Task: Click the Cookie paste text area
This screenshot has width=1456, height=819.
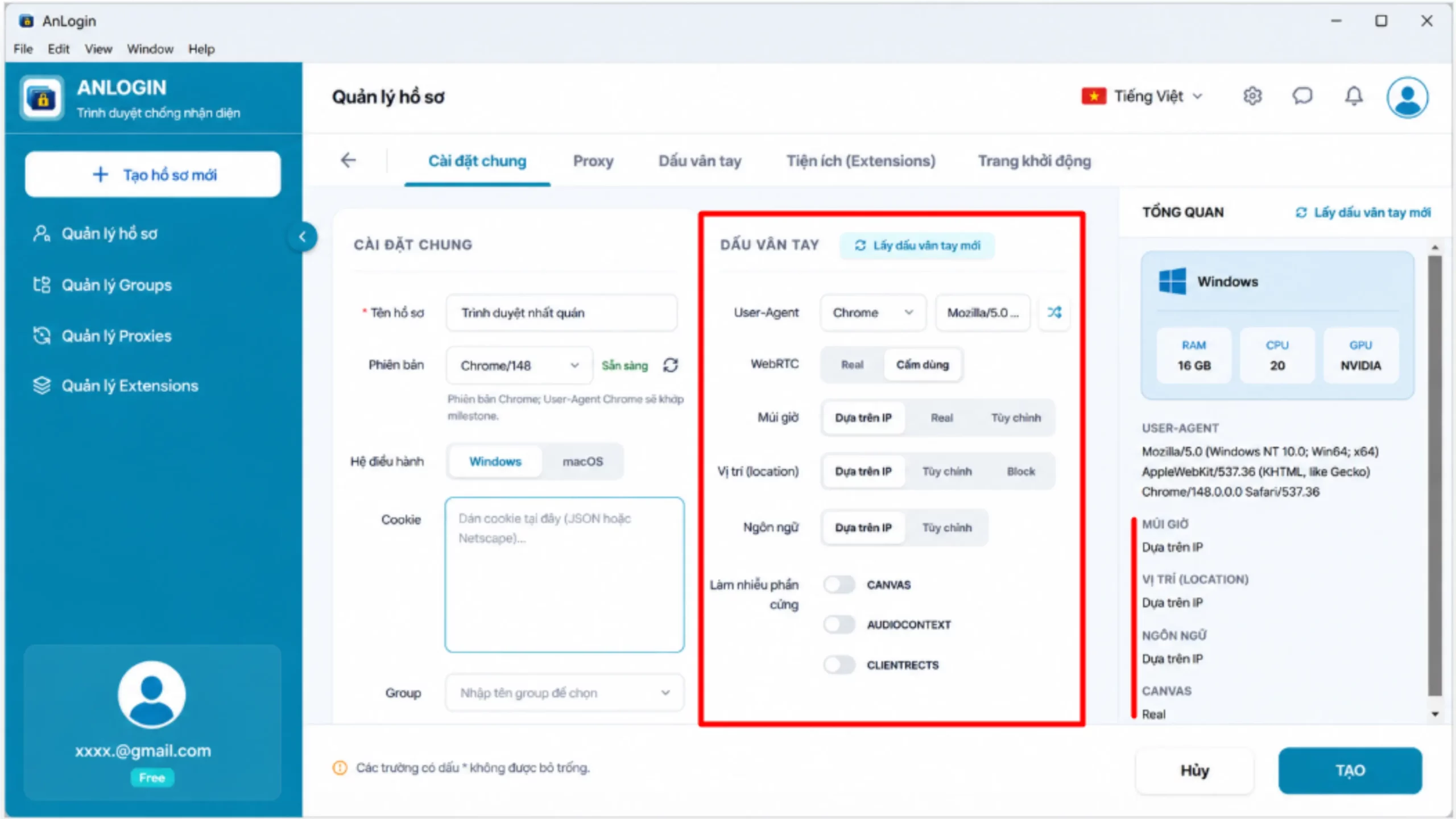Action: (564, 574)
